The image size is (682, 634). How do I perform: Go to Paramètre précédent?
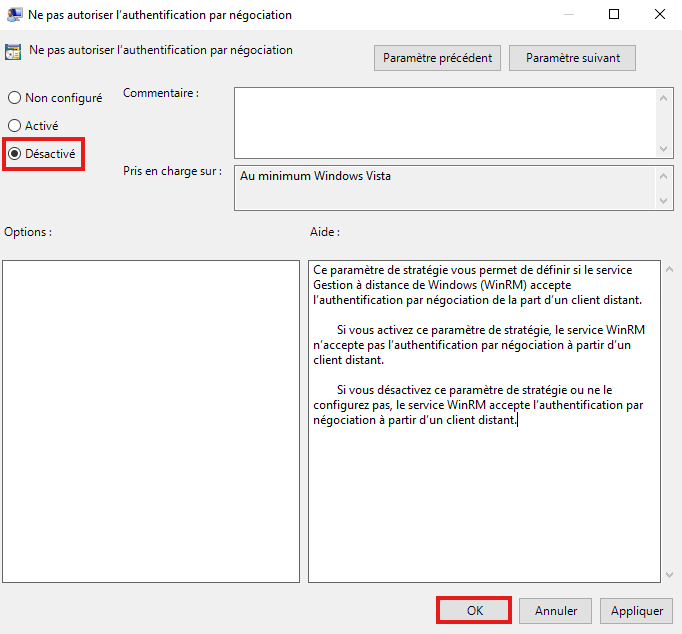pos(438,58)
